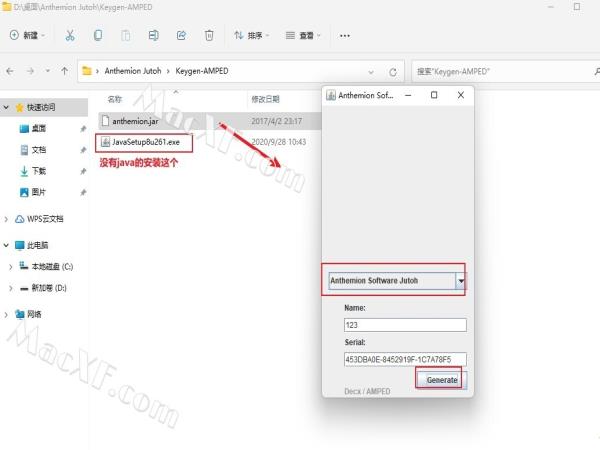Open recent locations chevron dropdown
The width and height of the screenshot is (600, 450).
coord(47,71)
